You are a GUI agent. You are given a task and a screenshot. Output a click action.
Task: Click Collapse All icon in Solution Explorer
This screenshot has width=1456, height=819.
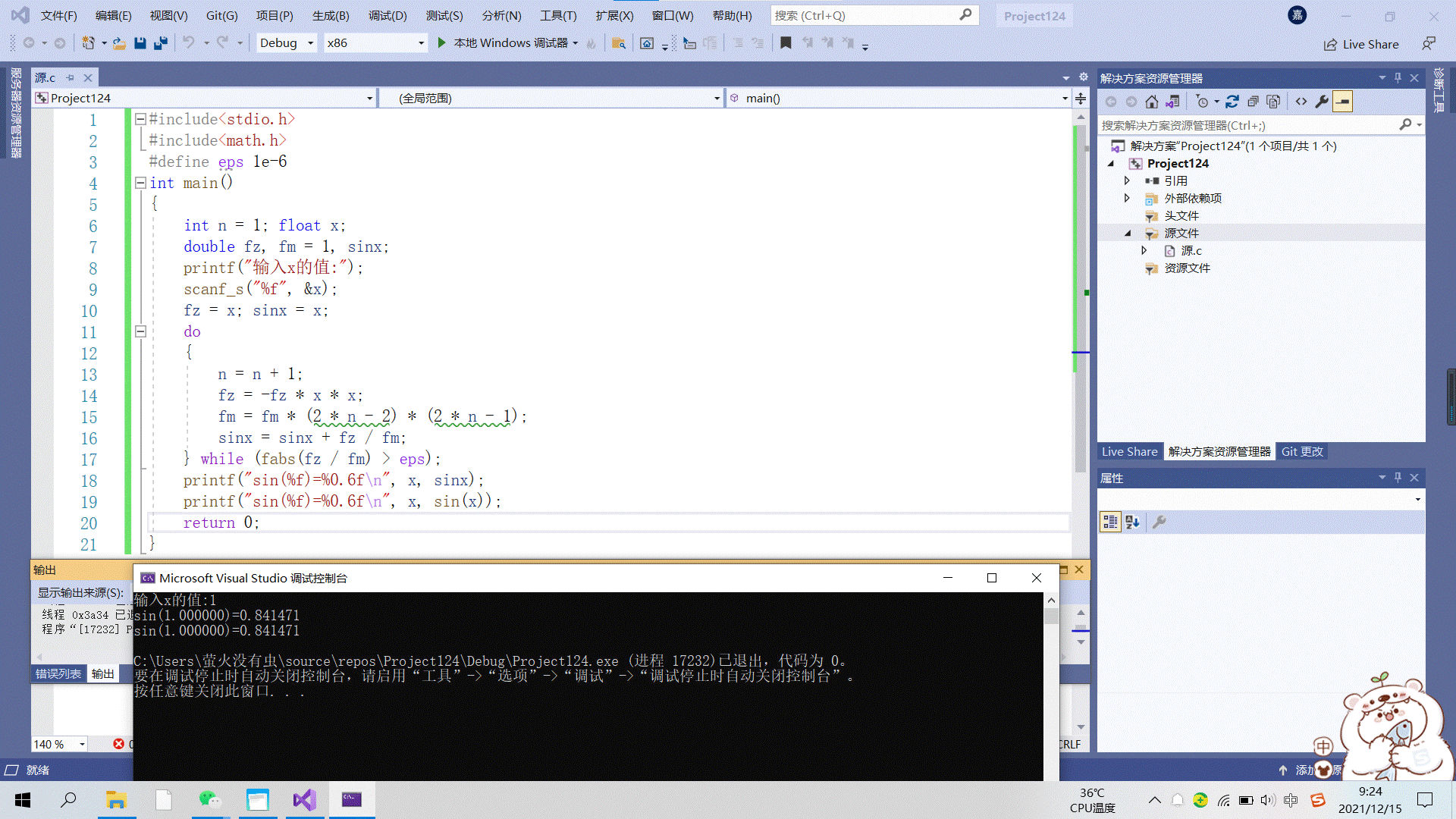tap(1253, 102)
